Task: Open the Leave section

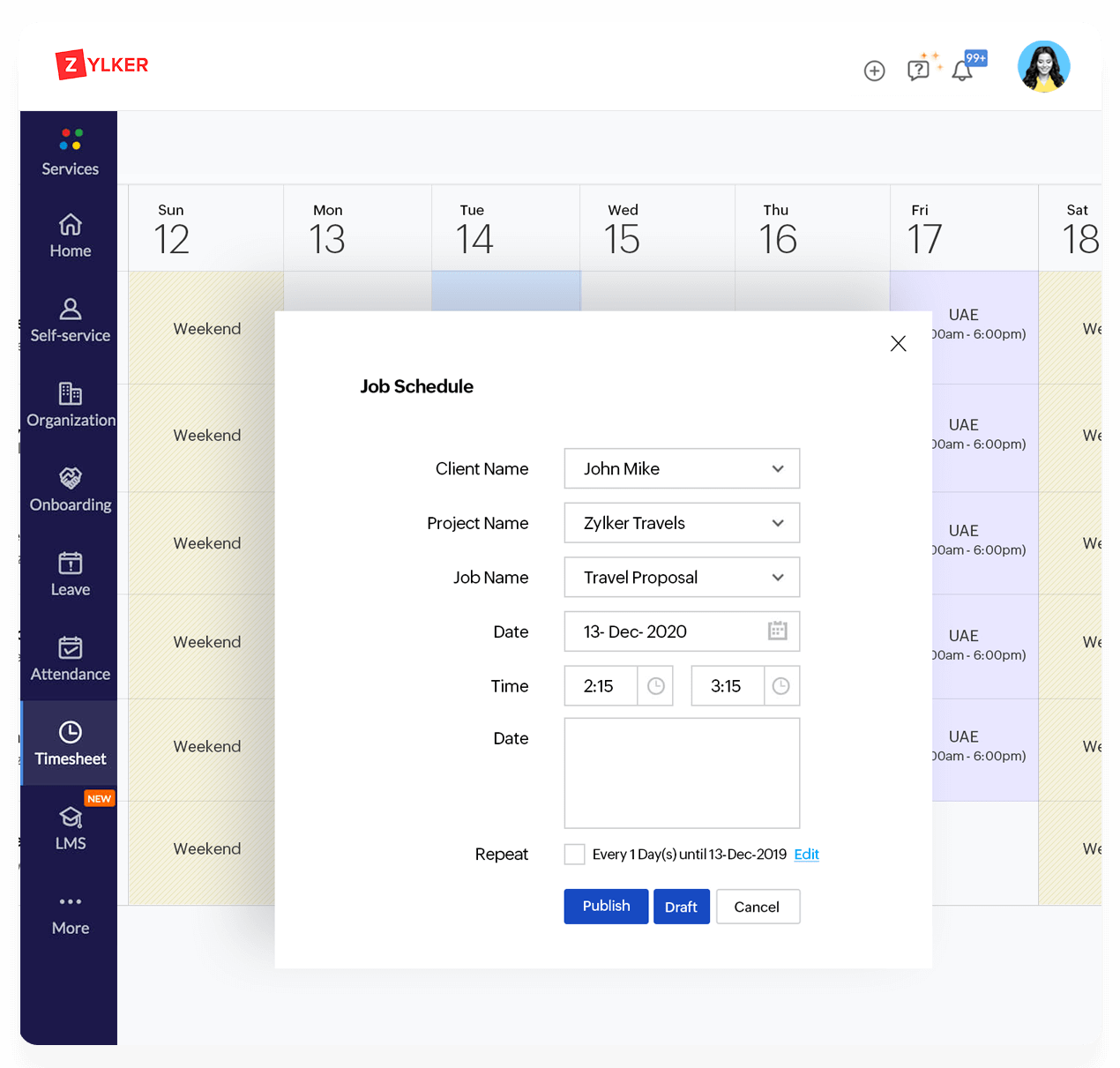Action: [71, 575]
